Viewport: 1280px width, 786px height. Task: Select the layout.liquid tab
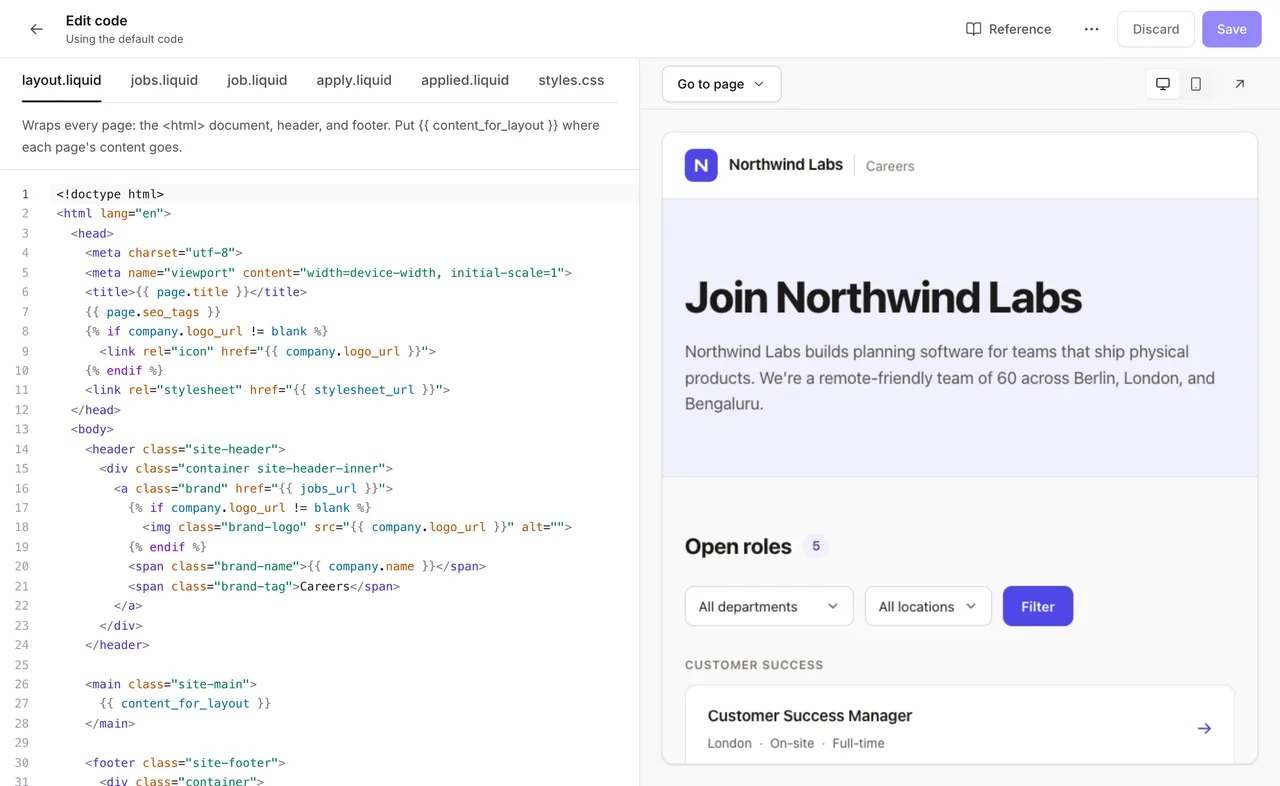[x=62, y=80]
